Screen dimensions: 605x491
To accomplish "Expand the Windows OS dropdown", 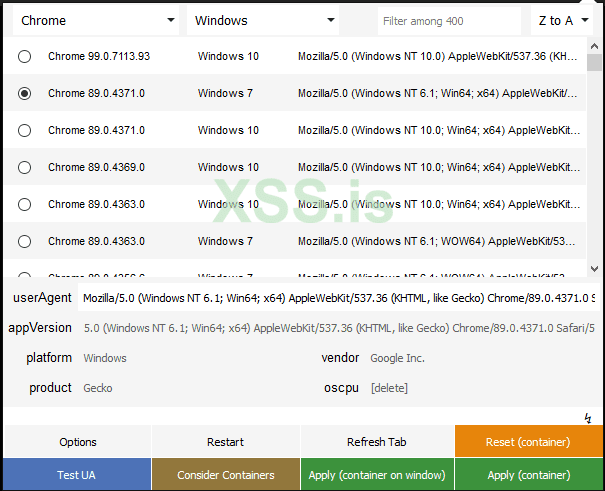I will (264, 20).
